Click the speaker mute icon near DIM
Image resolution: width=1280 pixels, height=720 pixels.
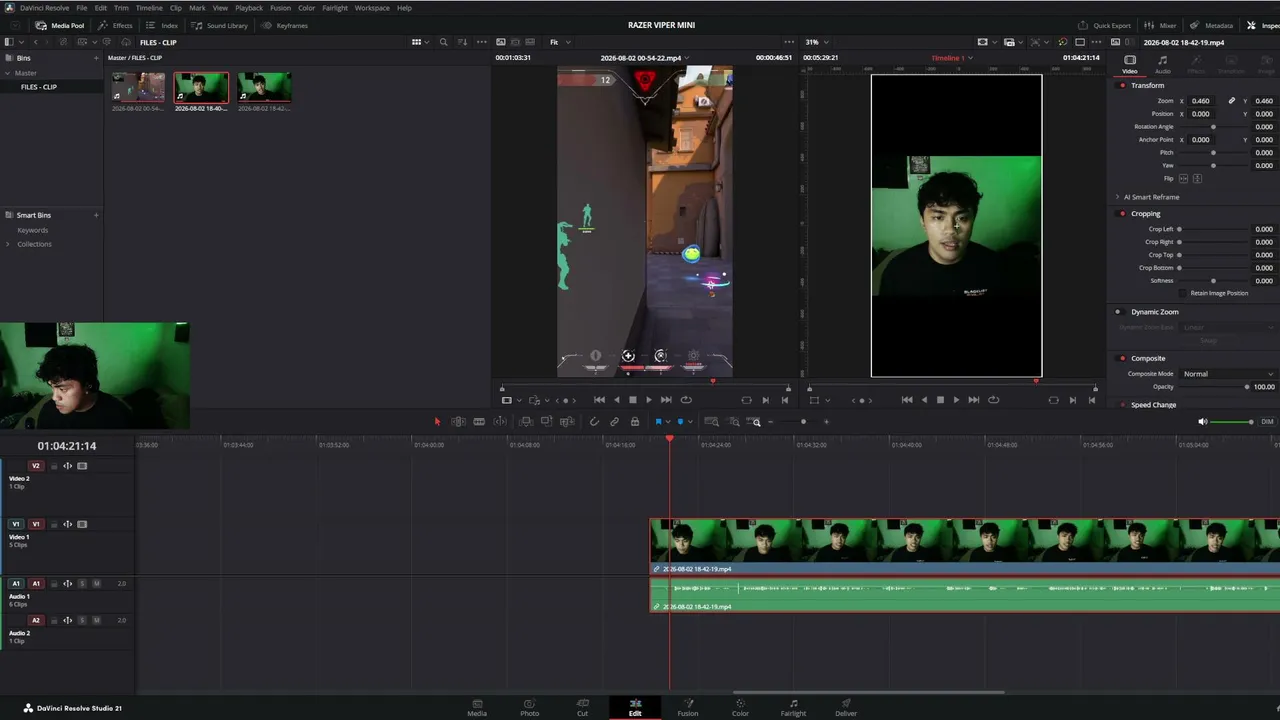[x=1203, y=422]
